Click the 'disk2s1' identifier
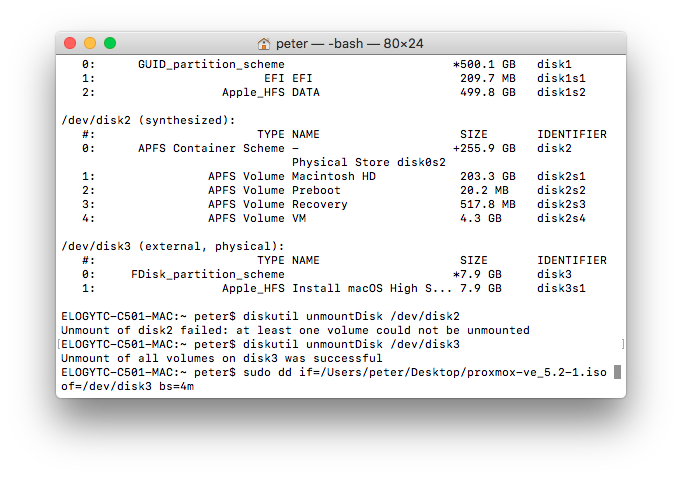 [561, 176]
